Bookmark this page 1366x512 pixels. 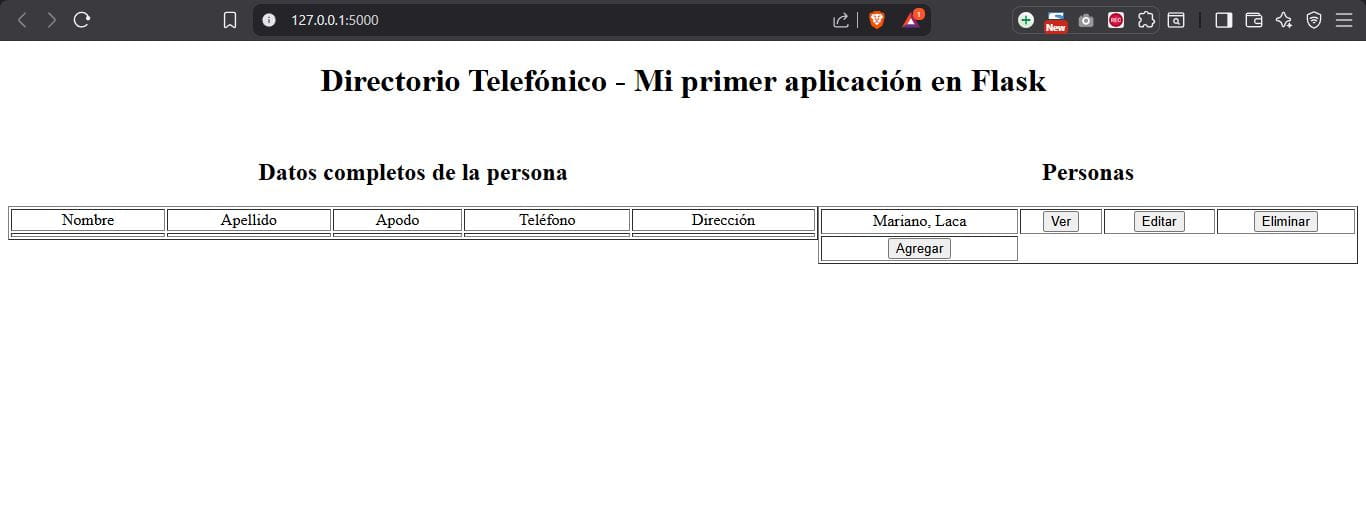point(230,19)
